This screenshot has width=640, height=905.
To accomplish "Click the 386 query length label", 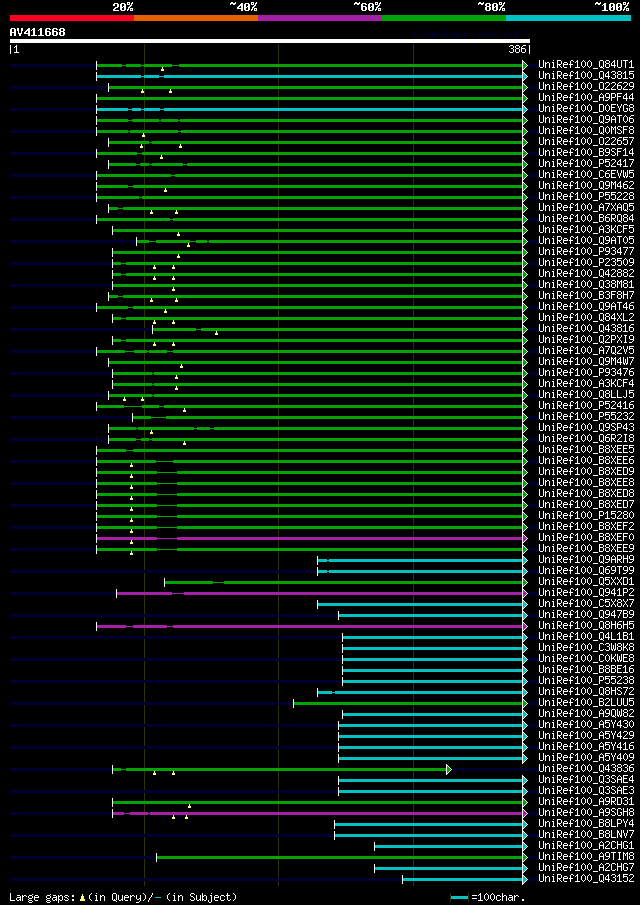I will tap(517, 50).
